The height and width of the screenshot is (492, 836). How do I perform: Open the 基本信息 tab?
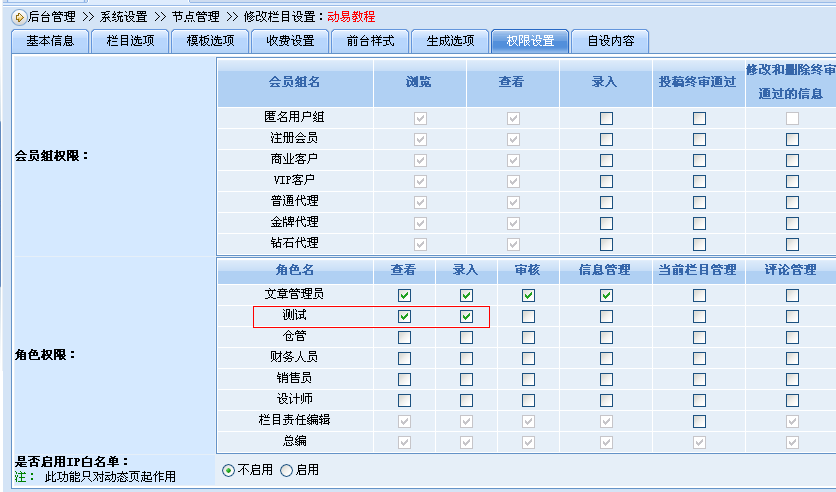[49, 41]
